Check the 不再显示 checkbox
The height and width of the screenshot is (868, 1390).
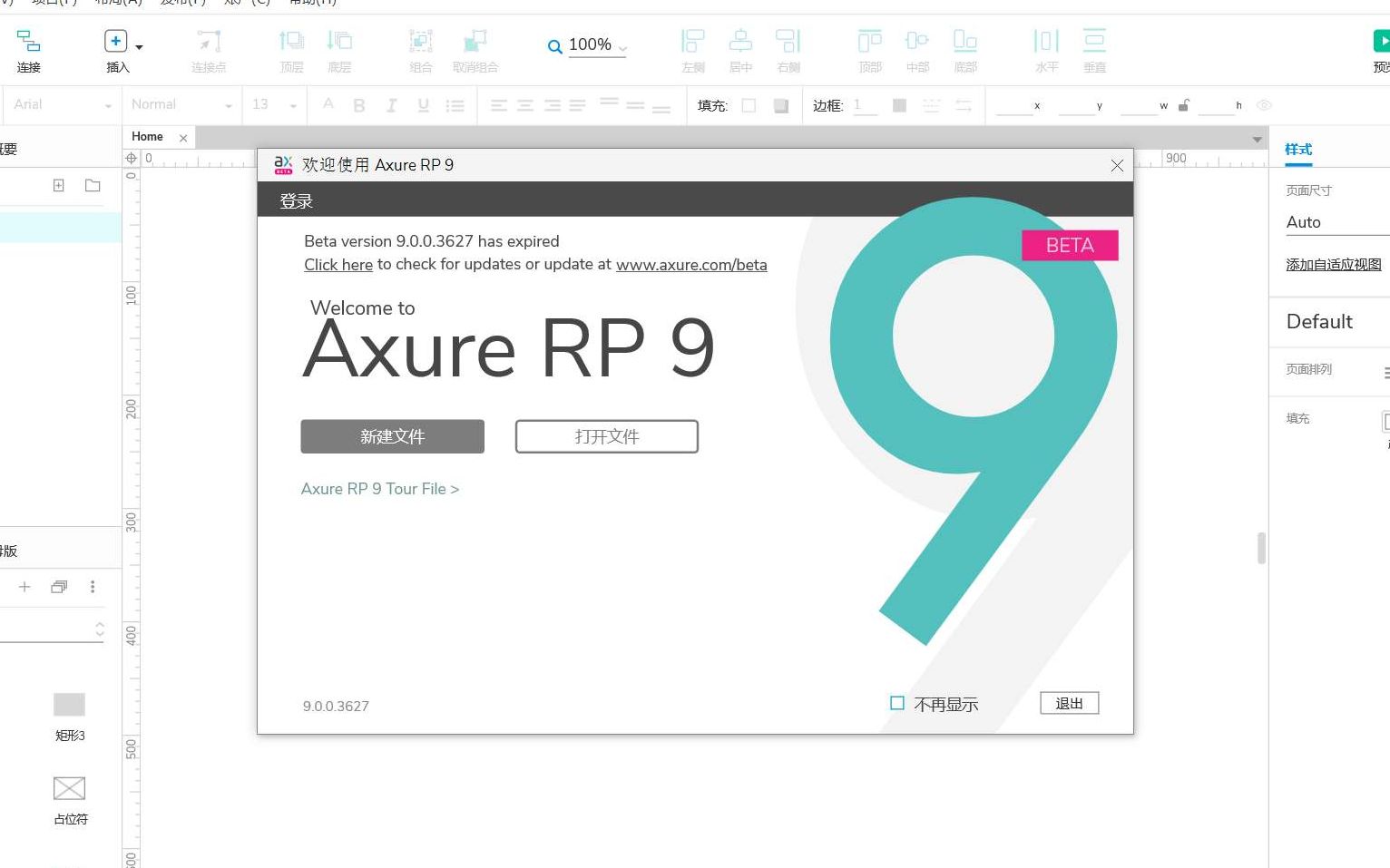point(897,703)
